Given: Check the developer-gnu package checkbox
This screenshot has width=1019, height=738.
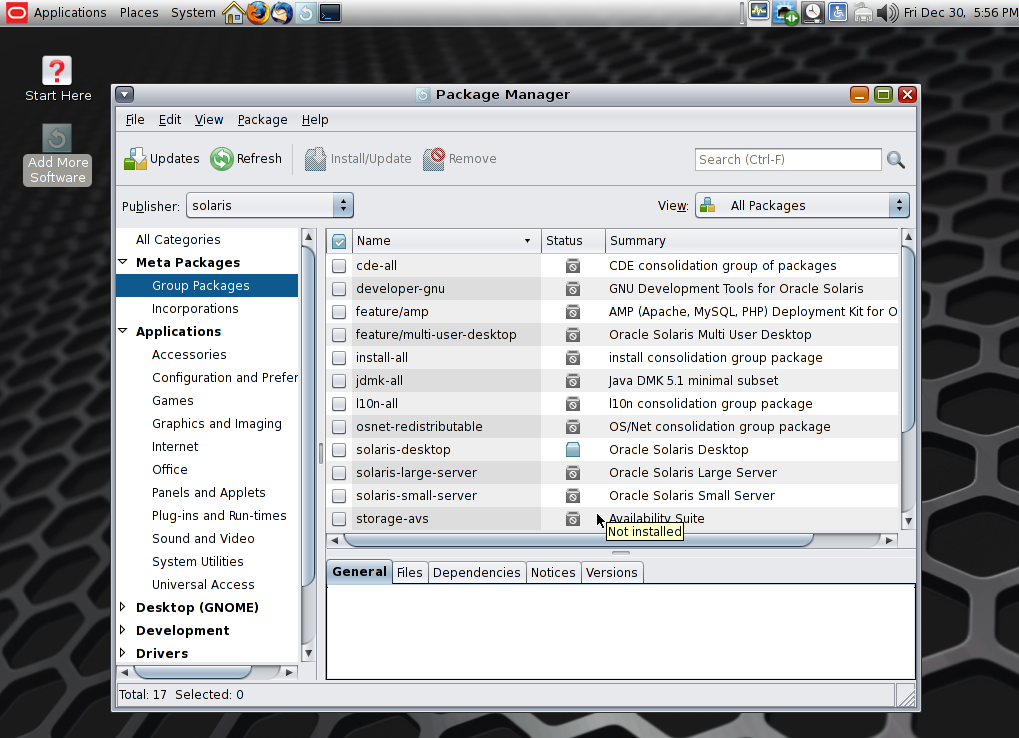Looking at the screenshot, I should (339, 288).
